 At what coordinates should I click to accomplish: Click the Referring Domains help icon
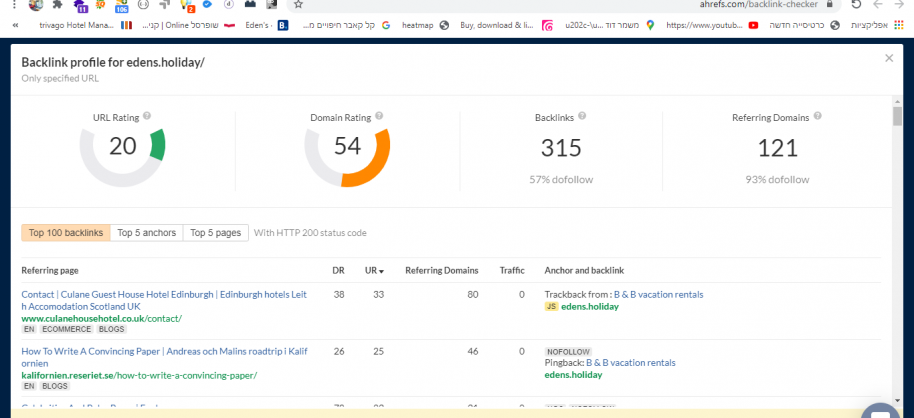click(x=817, y=116)
